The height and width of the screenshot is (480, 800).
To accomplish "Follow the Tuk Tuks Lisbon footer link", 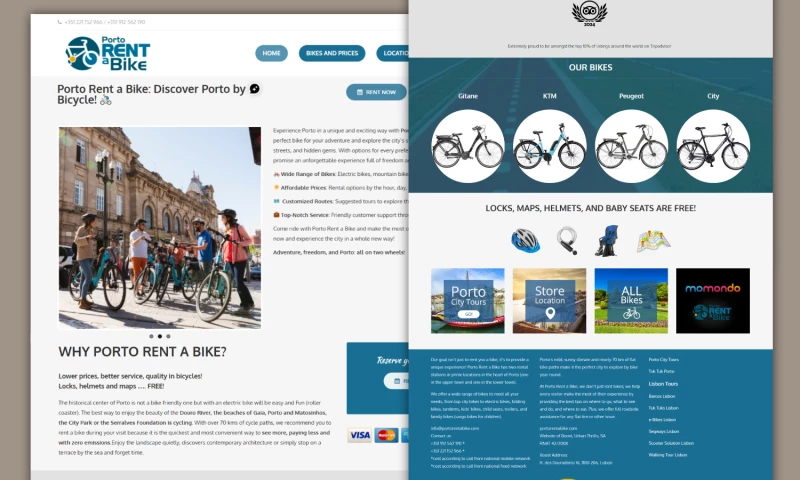I will [664, 408].
